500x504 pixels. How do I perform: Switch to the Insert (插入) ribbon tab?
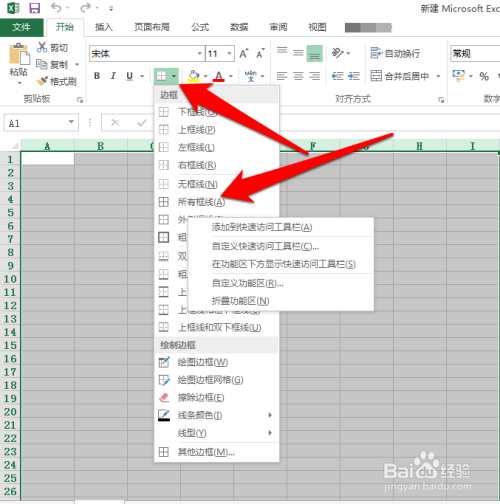coord(104,27)
